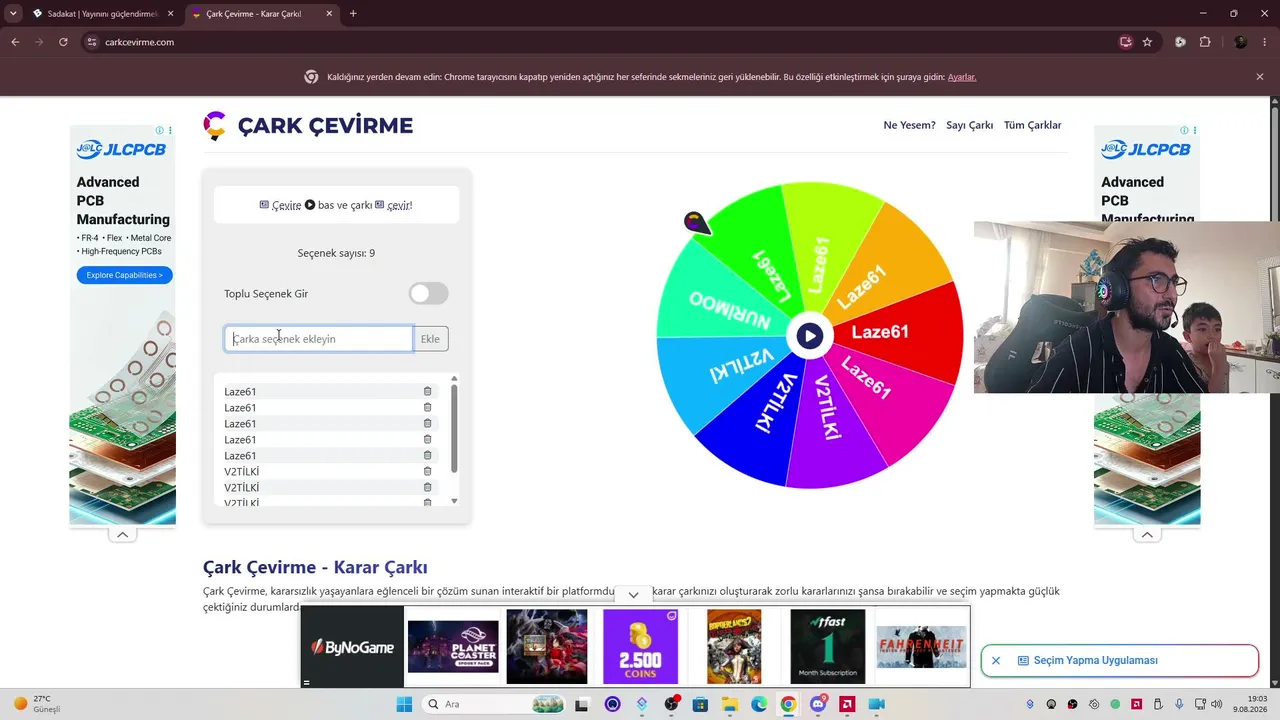Screen dimensions: 1280x720
Task: Open the Ayarlar link in the Chrome infobar
Action: coord(962,77)
